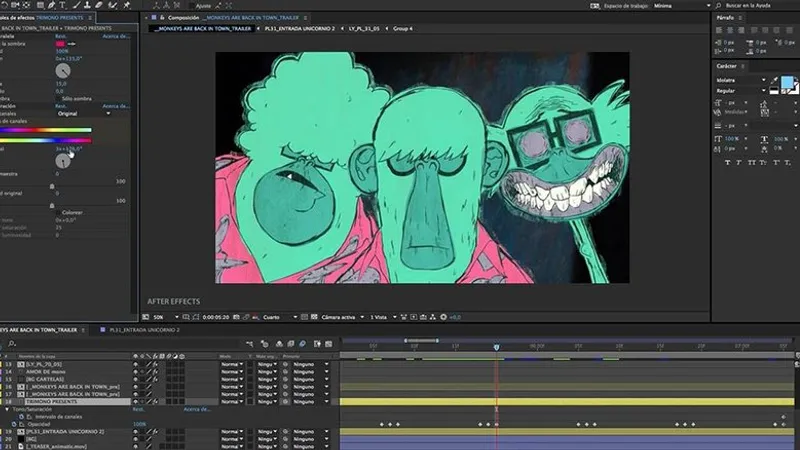Click the blue fill color swatch in Carácter
This screenshot has width=800, height=450.
pyautogui.click(x=787, y=83)
